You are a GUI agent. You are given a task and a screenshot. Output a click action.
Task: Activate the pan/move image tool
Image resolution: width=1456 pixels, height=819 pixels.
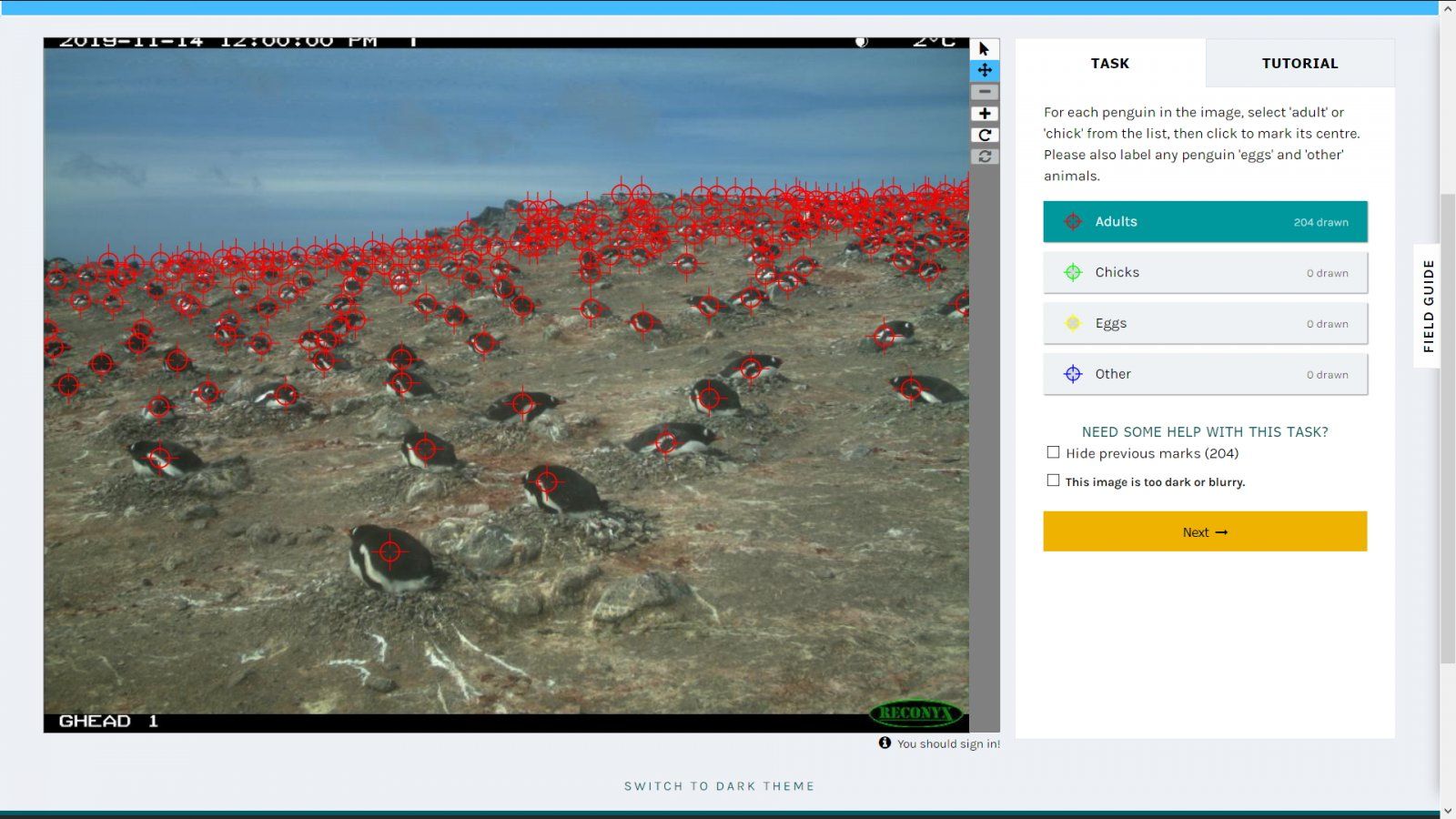click(x=984, y=70)
